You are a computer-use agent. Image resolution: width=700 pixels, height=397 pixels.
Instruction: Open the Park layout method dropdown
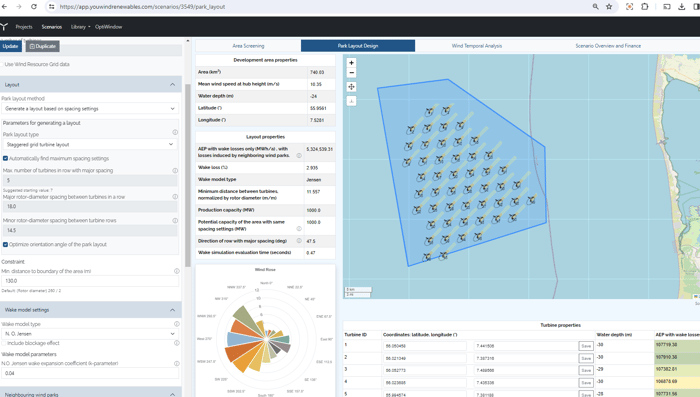pyautogui.click(x=90, y=109)
